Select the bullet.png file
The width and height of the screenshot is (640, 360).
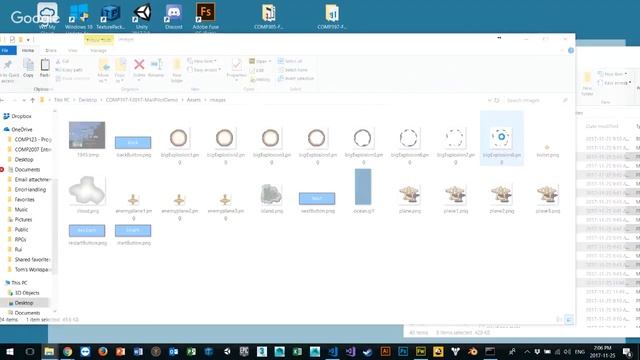547,150
